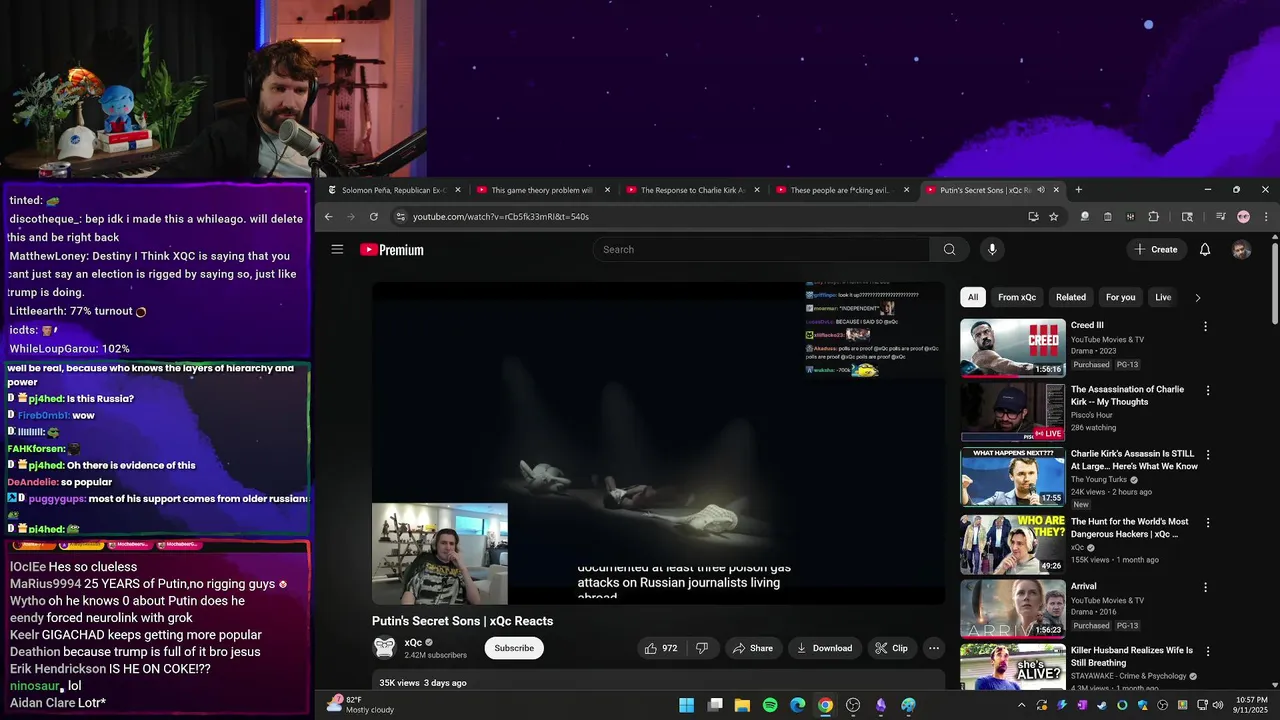The height and width of the screenshot is (720, 1280).
Task: Click the Share button
Action: click(752, 648)
